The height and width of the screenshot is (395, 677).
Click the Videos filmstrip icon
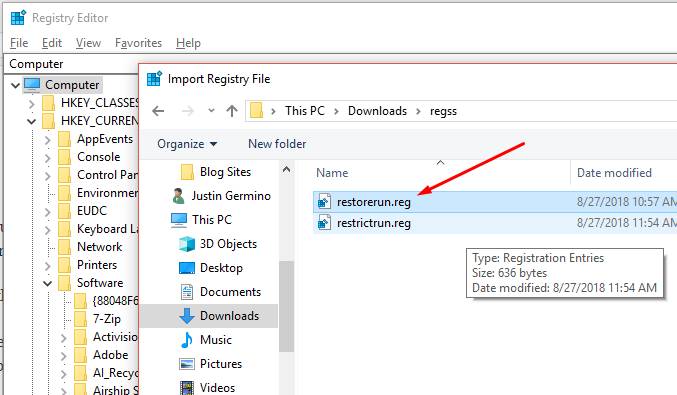tap(187, 388)
